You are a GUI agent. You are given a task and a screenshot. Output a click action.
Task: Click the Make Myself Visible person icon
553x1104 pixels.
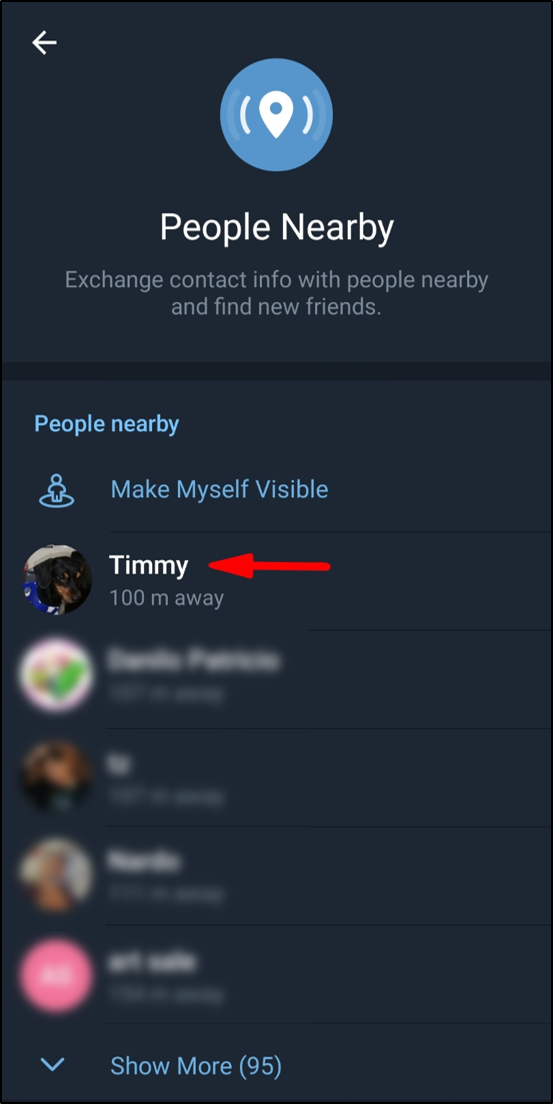click(x=56, y=489)
